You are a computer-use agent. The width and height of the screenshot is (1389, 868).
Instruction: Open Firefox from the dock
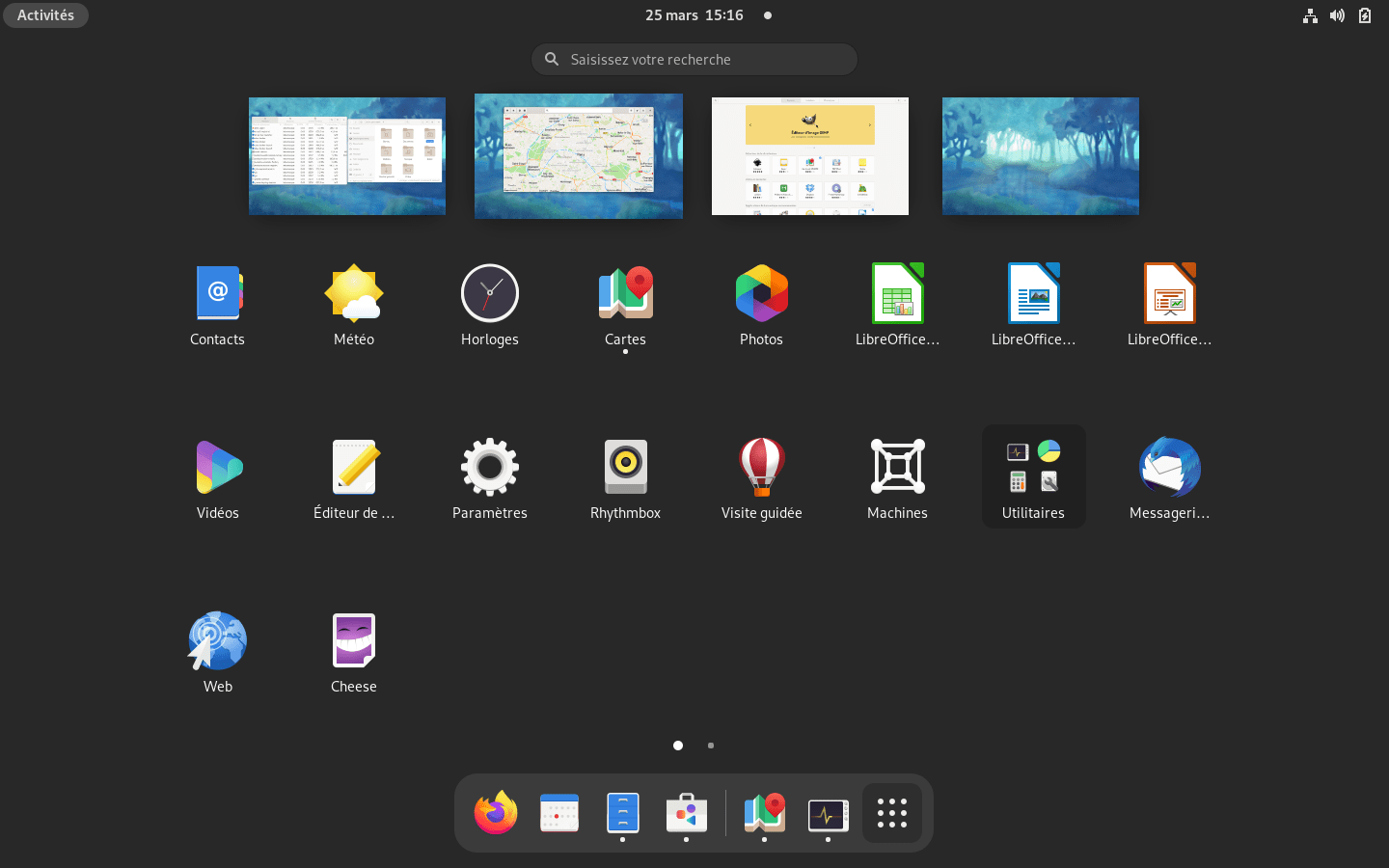[496, 813]
